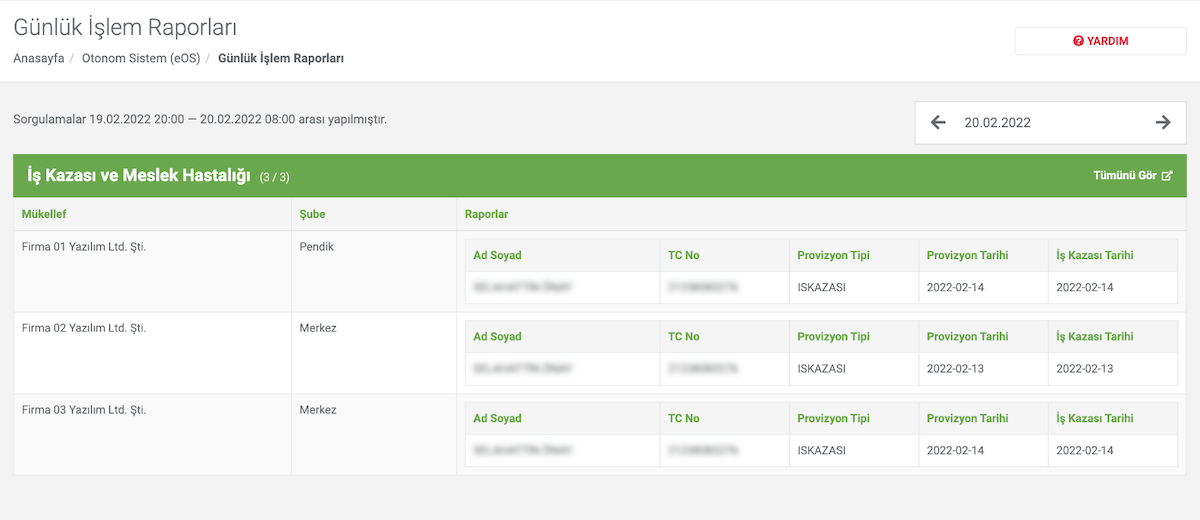This screenshot has width=1200, height=520.
Task: Click the external link icon beside Tümünü Gör
Action: click(x=1167, y=176)
